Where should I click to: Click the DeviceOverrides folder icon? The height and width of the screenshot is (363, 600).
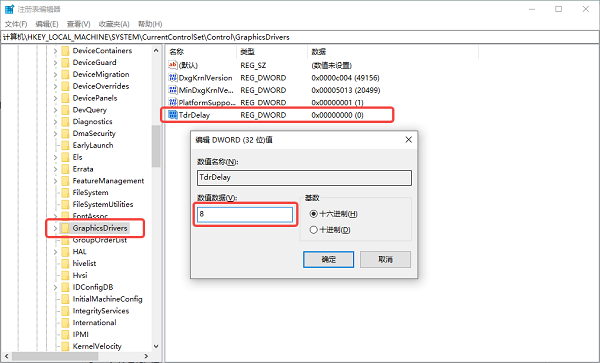(x=65, y=86)
